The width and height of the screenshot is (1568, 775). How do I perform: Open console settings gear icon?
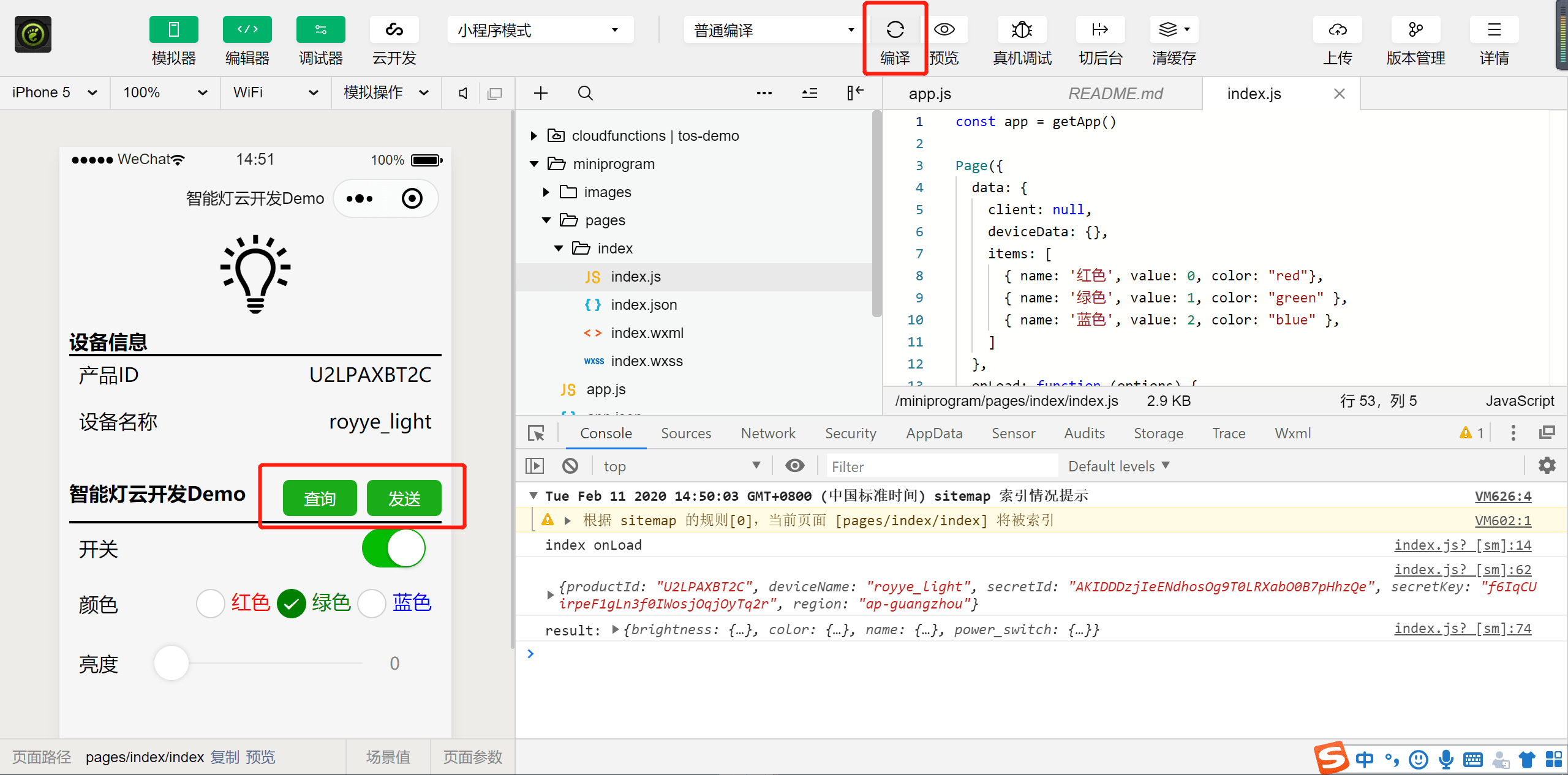[x=1547, y=465]
